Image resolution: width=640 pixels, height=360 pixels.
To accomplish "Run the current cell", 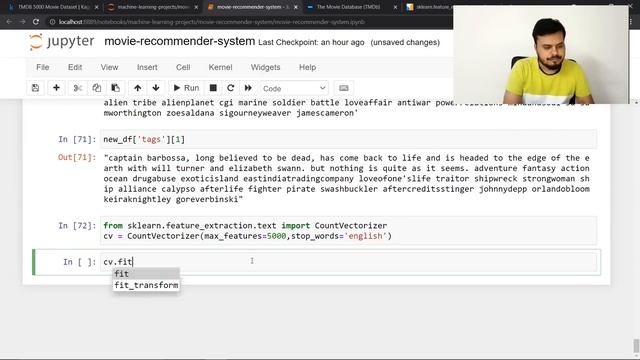I will coord(186,88).
